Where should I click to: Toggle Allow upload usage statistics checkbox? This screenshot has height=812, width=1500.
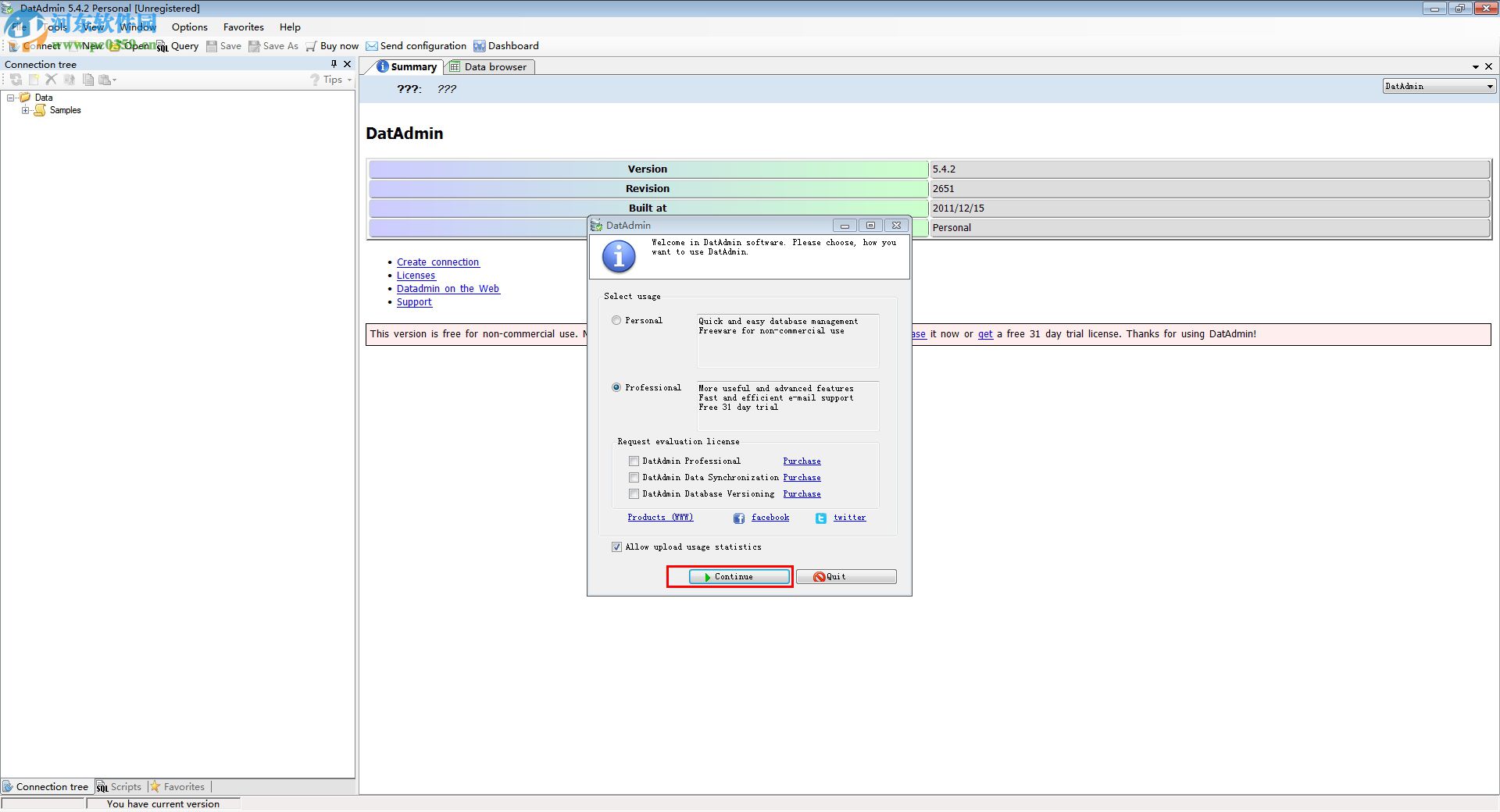pos(616,547)
